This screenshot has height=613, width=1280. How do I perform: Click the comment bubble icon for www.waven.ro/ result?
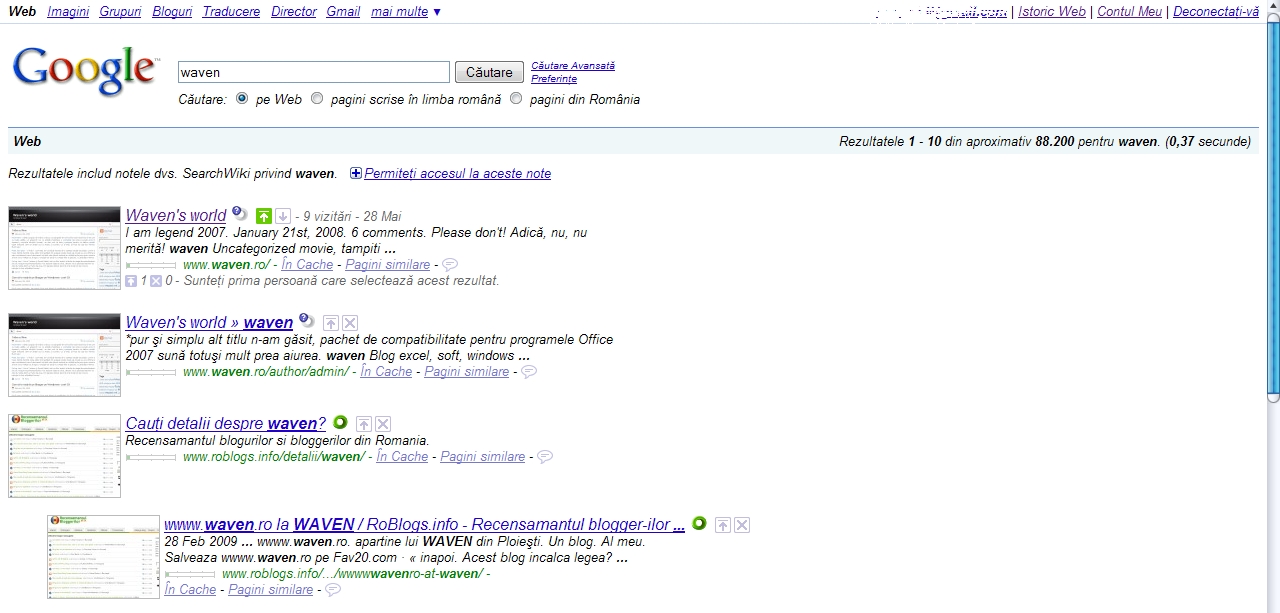(450, 265)
